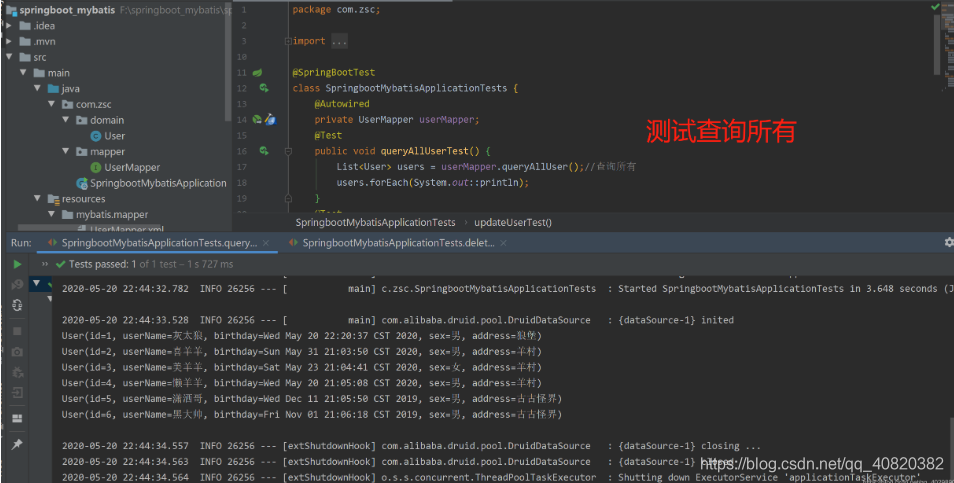954x483 pixels.
Task: Collapse the queryAllUserTest method fold marker
Action: [x=288, y=151]
